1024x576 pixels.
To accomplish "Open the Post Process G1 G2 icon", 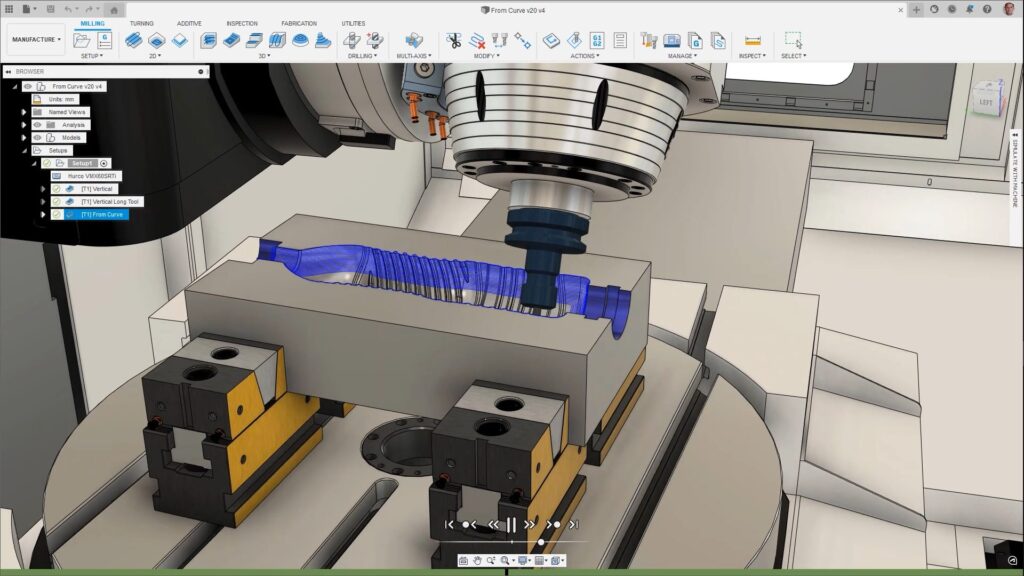I will 597,40.
